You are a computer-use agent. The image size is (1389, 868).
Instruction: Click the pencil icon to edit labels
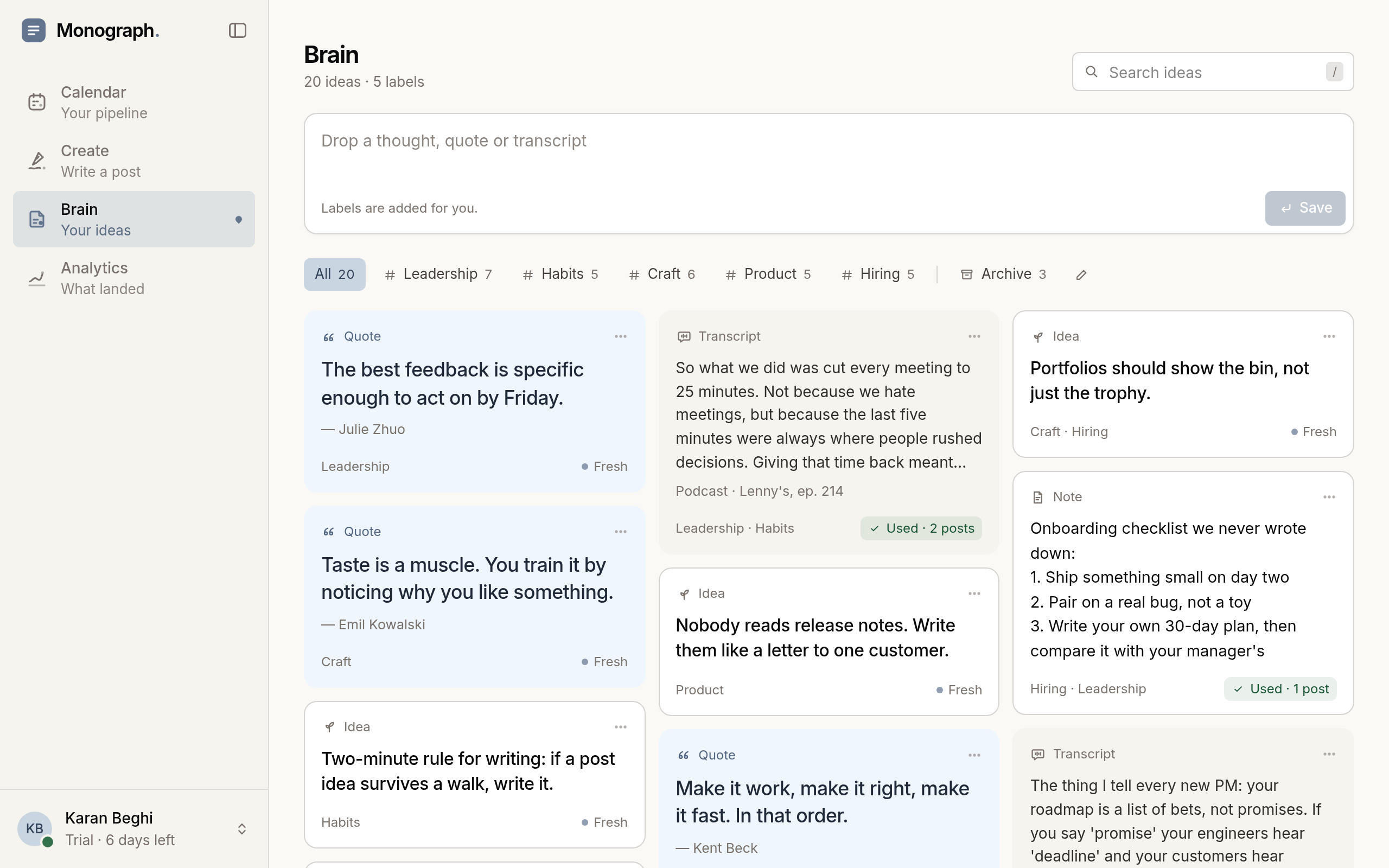point(1081,275)
